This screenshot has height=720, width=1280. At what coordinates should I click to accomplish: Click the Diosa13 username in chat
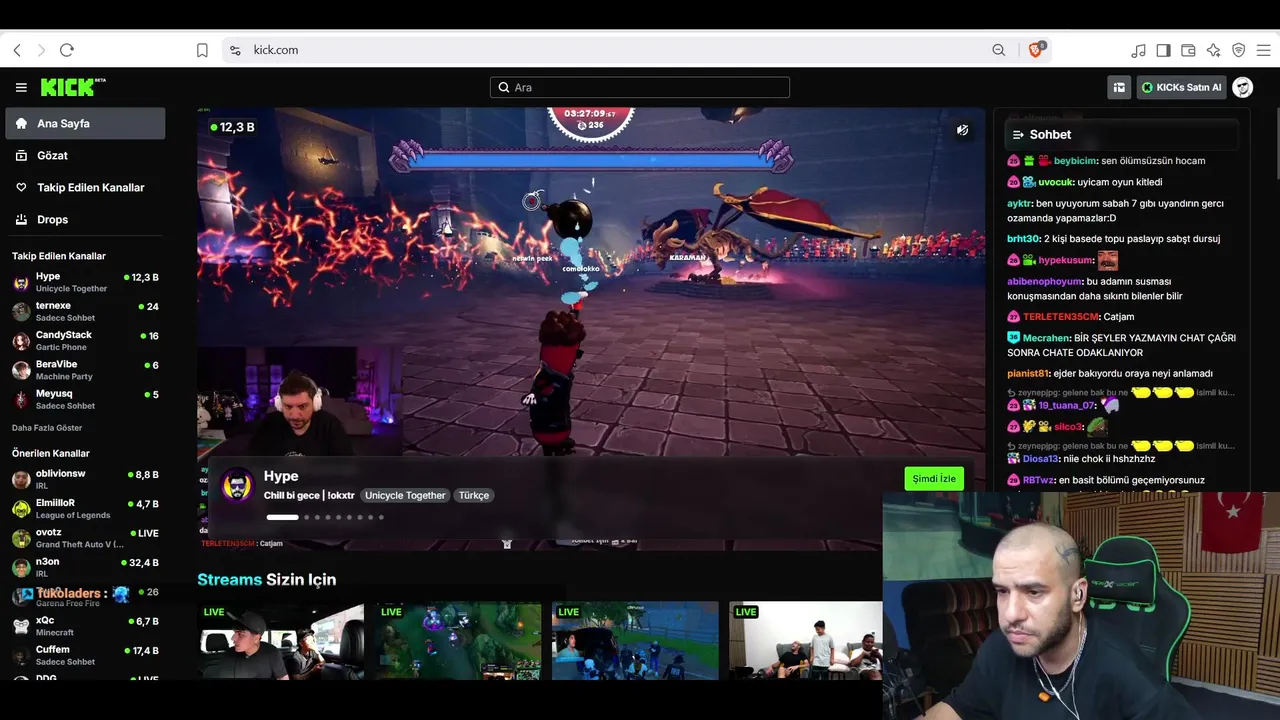(x=1040, y=459)
